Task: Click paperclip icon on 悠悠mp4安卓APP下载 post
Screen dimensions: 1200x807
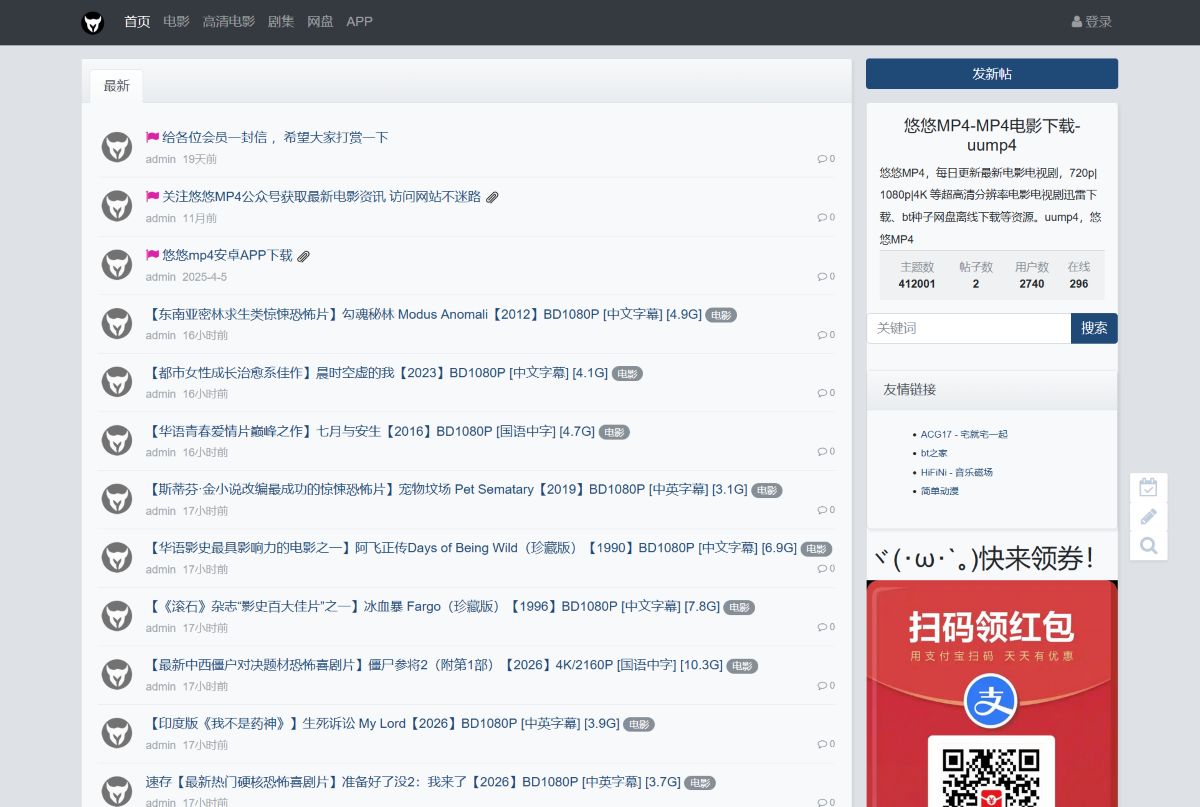Action: [x=304, y=255]
